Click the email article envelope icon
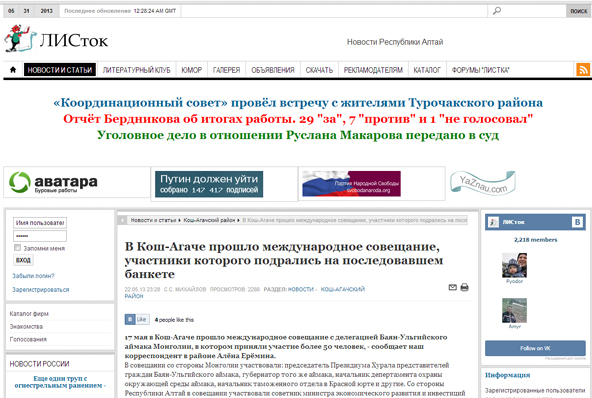Image resolution: width=592 pixels, height=398 pixels. pos(453,288)
